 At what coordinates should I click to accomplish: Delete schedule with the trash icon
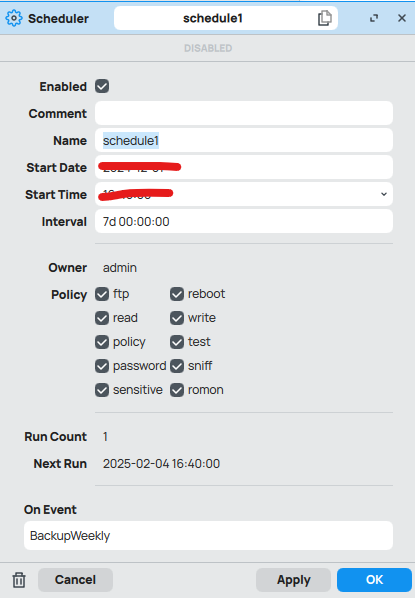pyautogui.click(x=19, y=580)
